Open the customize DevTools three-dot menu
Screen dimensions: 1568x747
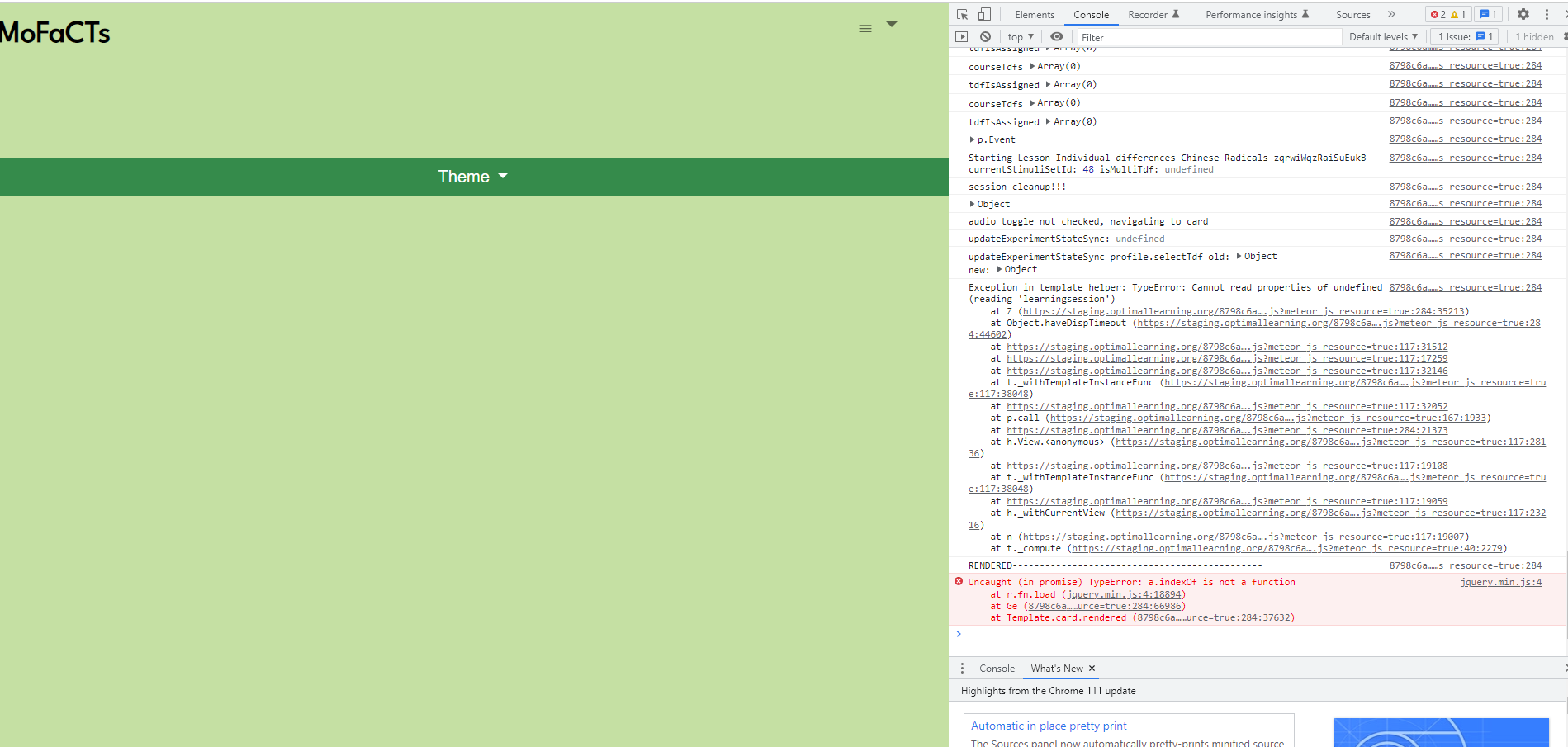[x=1546, y=14]
